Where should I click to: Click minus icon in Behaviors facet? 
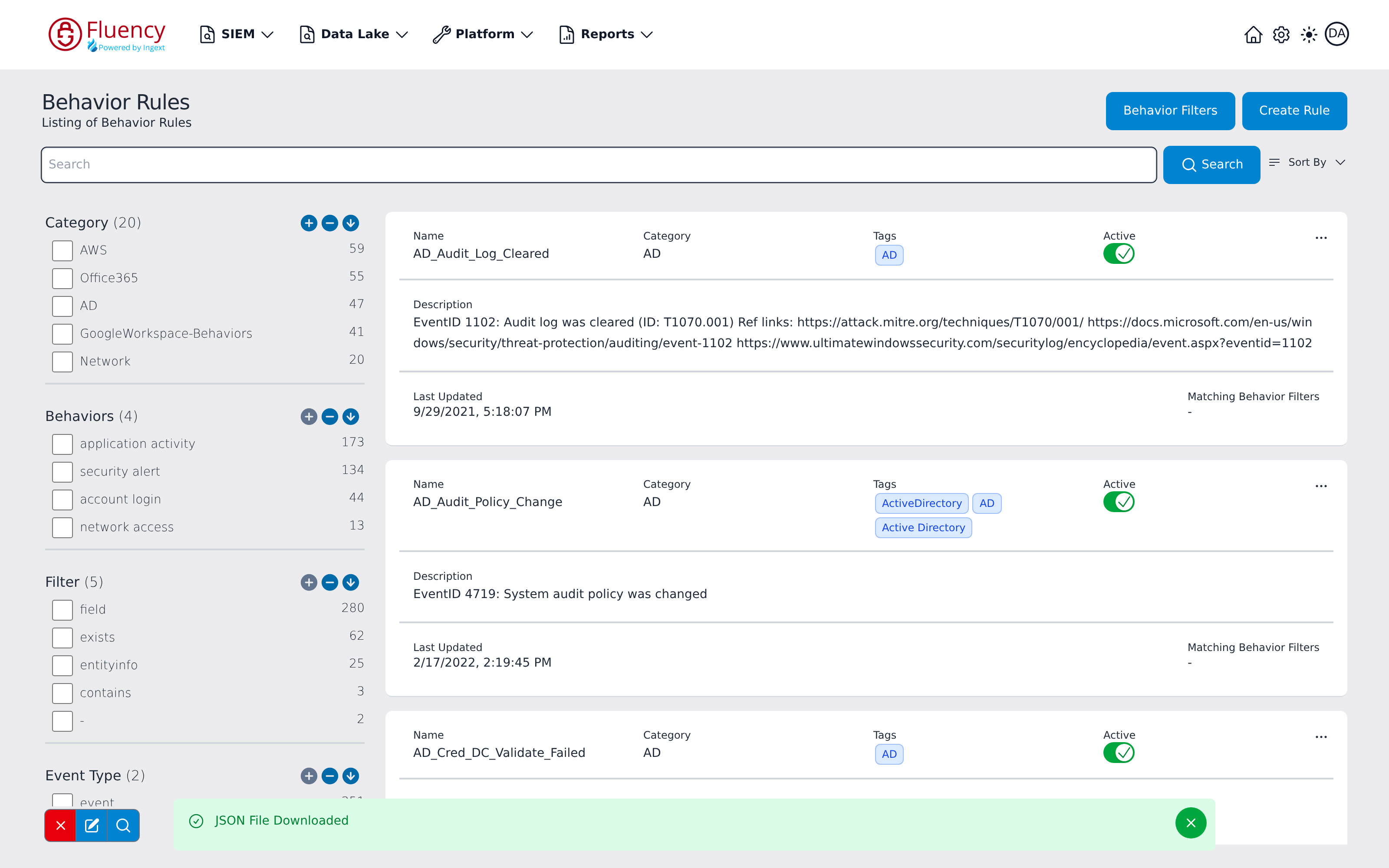(329, 416)
